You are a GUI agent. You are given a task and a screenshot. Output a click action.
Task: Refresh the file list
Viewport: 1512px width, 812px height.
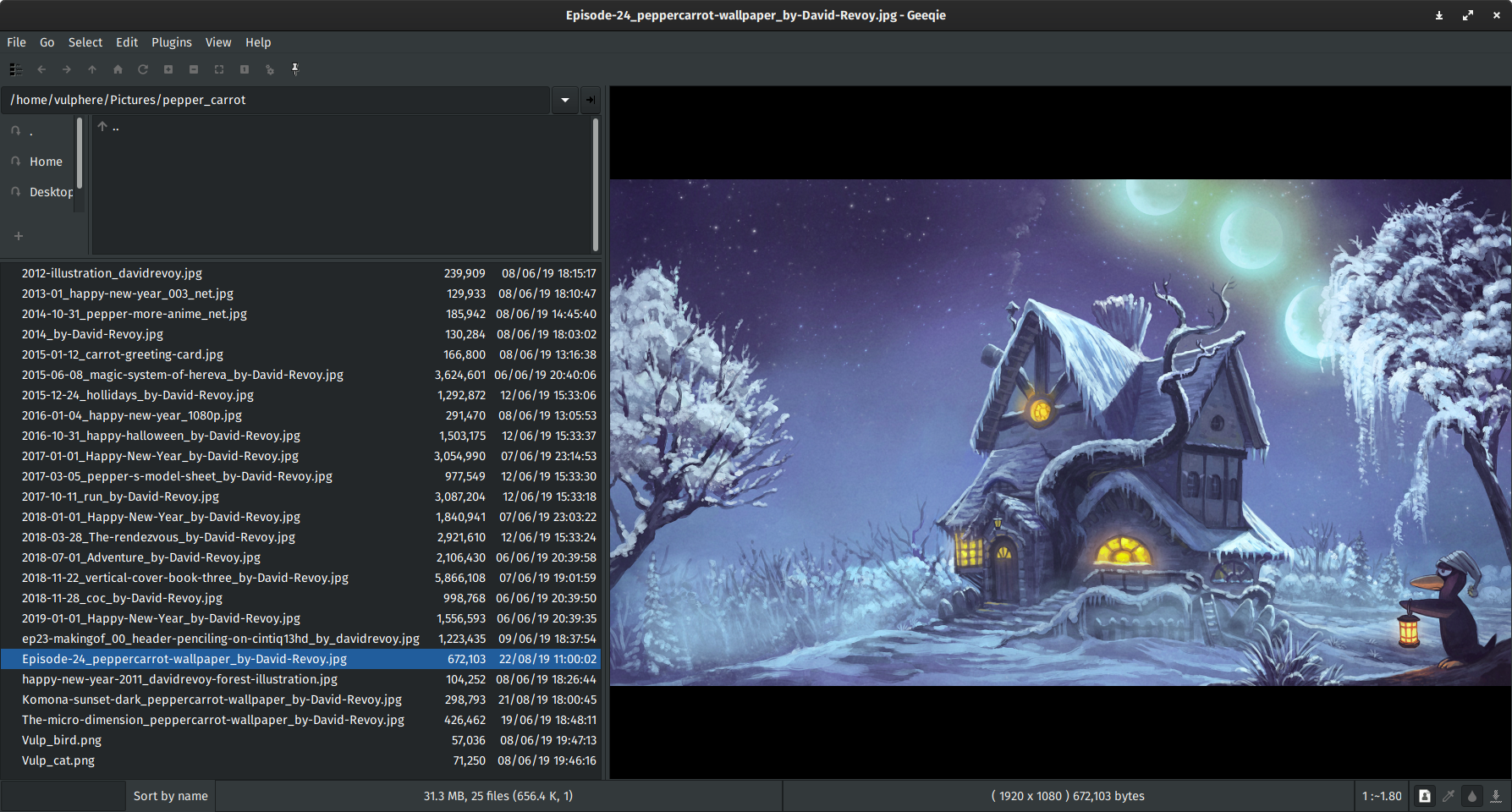(x=143, y=69)
